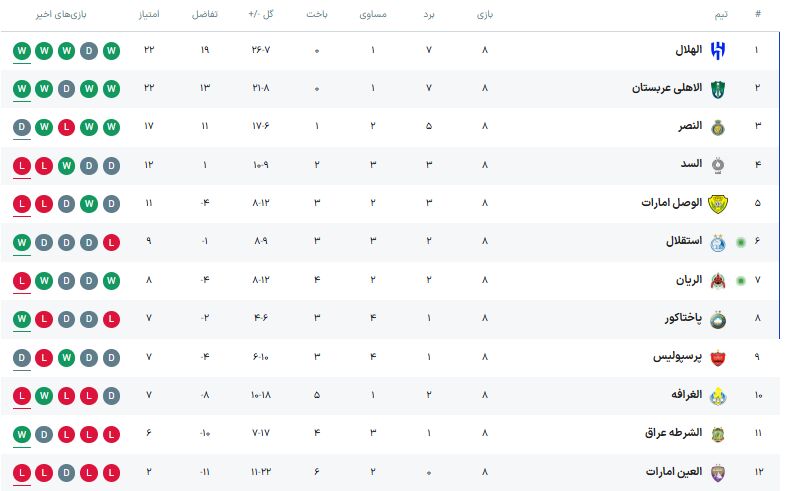Open the Esteghlal (استقلال) blue team logo
The image size is (786, 491).
click(x=717, y=242)
